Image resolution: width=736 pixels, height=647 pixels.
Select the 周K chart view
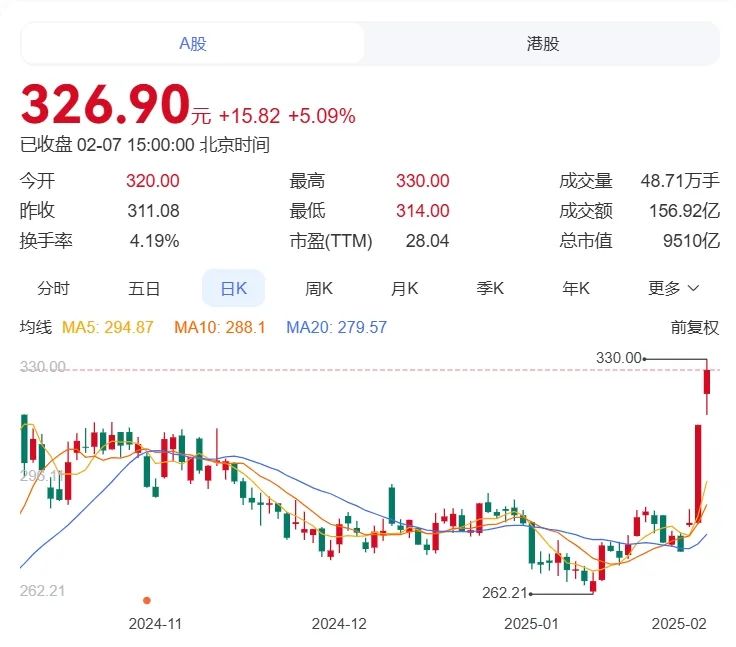[x=319, y=288]
